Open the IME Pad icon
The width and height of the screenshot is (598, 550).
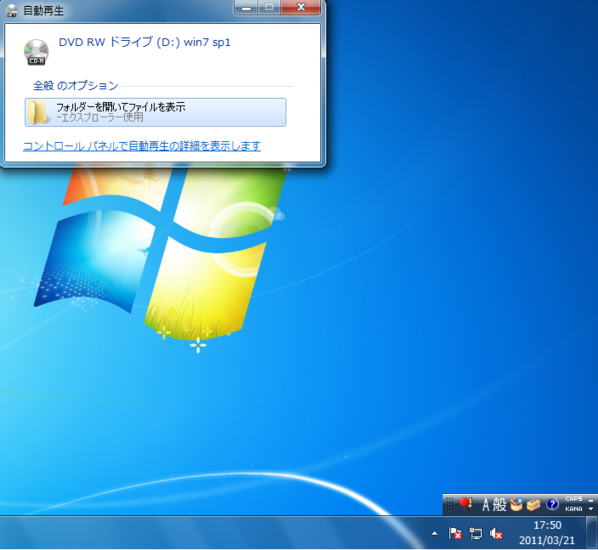pyautogui.click(x=516, y=505)
